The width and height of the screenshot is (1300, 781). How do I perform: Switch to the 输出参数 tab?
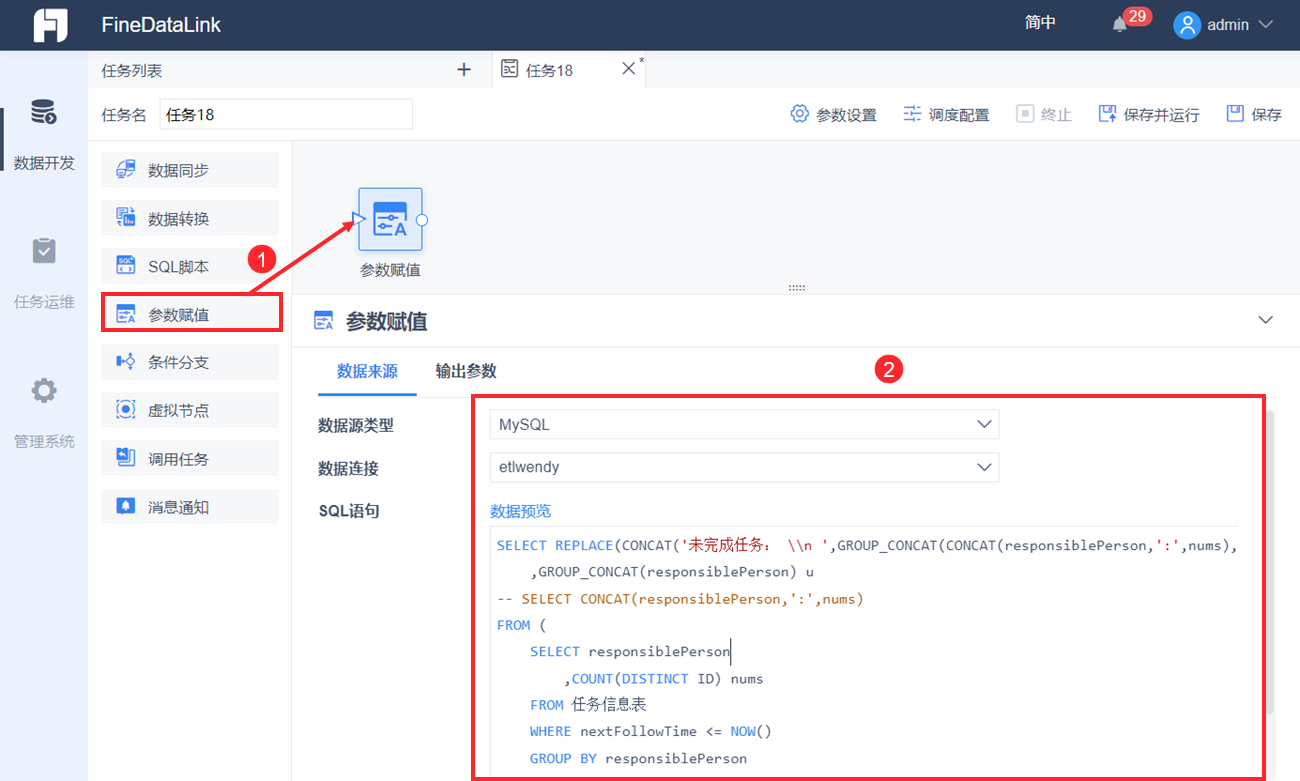point(466,371)
